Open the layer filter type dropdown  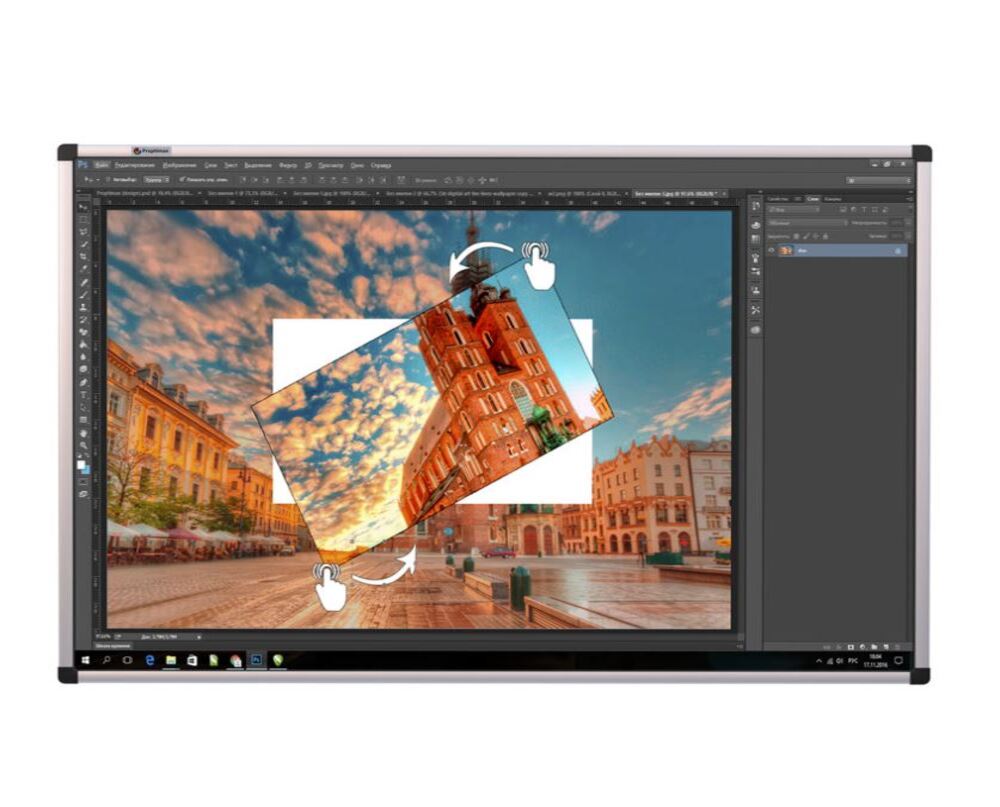coord(795,210)
